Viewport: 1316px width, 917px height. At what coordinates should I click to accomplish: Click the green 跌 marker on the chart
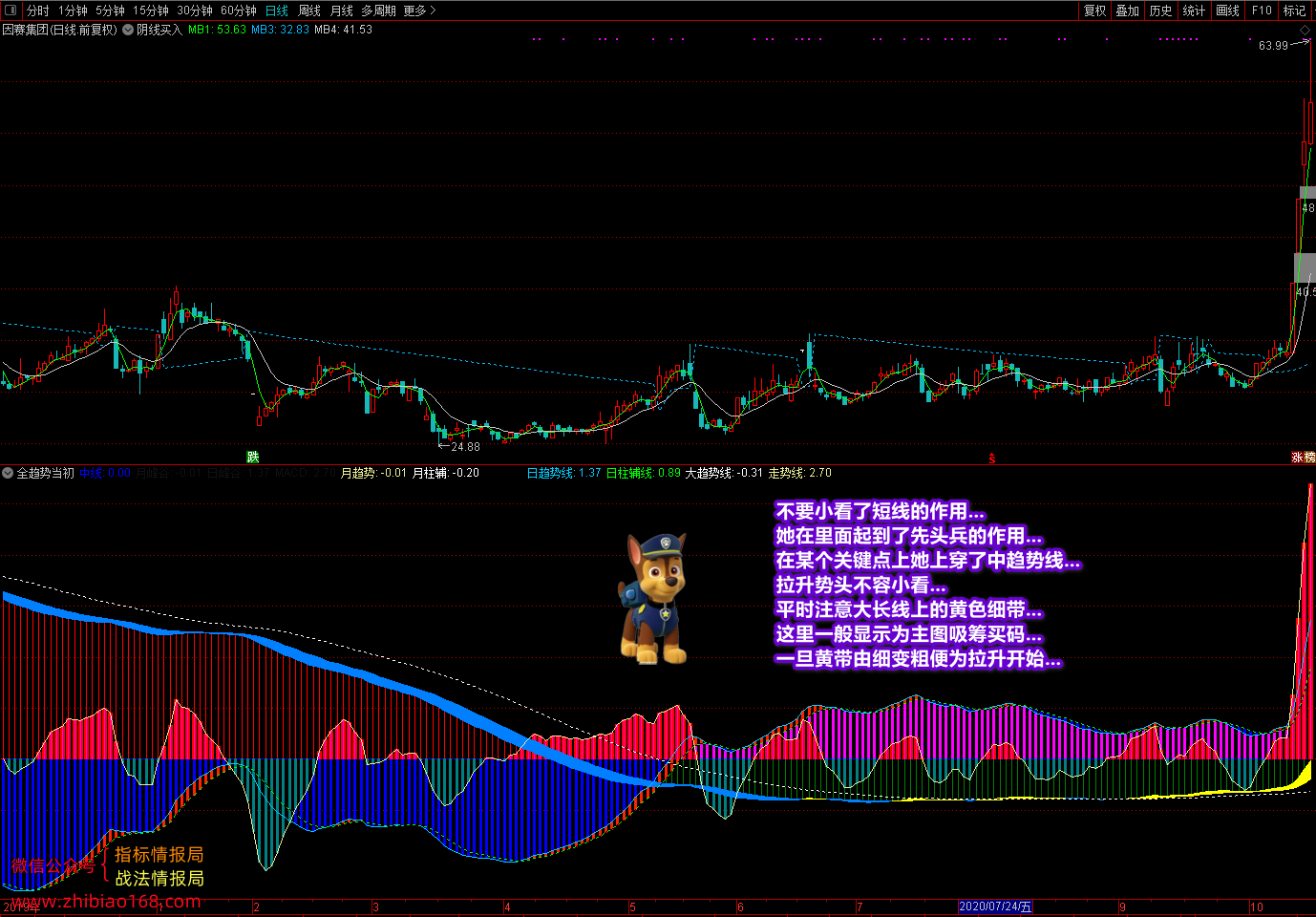click(252, 457)
